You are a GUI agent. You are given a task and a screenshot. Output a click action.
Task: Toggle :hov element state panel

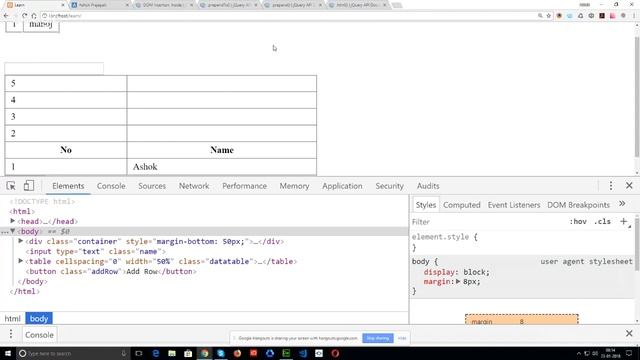(578, 221)
